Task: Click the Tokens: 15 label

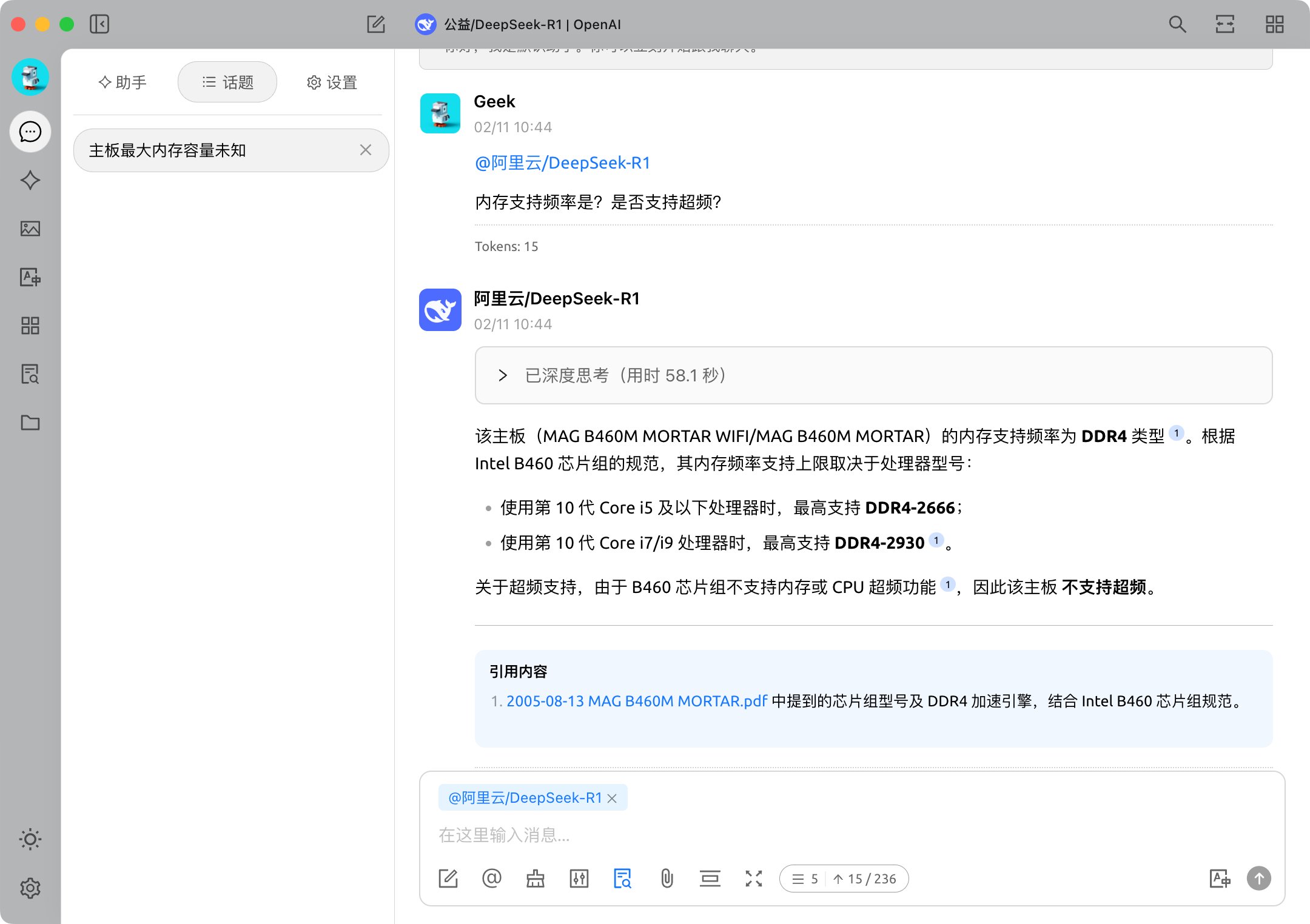Action: coord(506,246)
